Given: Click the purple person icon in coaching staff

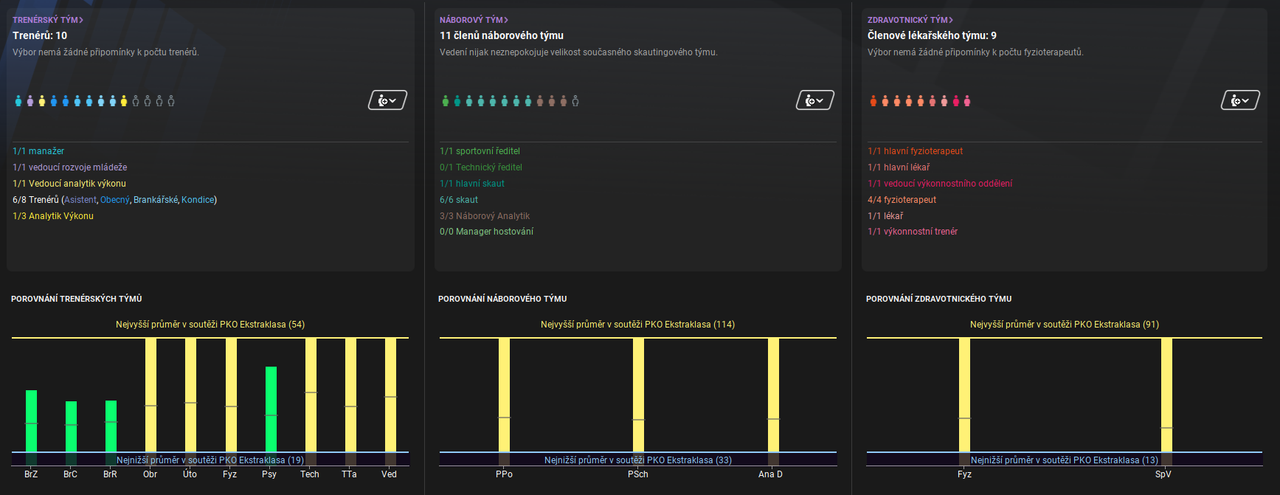Looking at the screenshot, I should coord(30,101).
